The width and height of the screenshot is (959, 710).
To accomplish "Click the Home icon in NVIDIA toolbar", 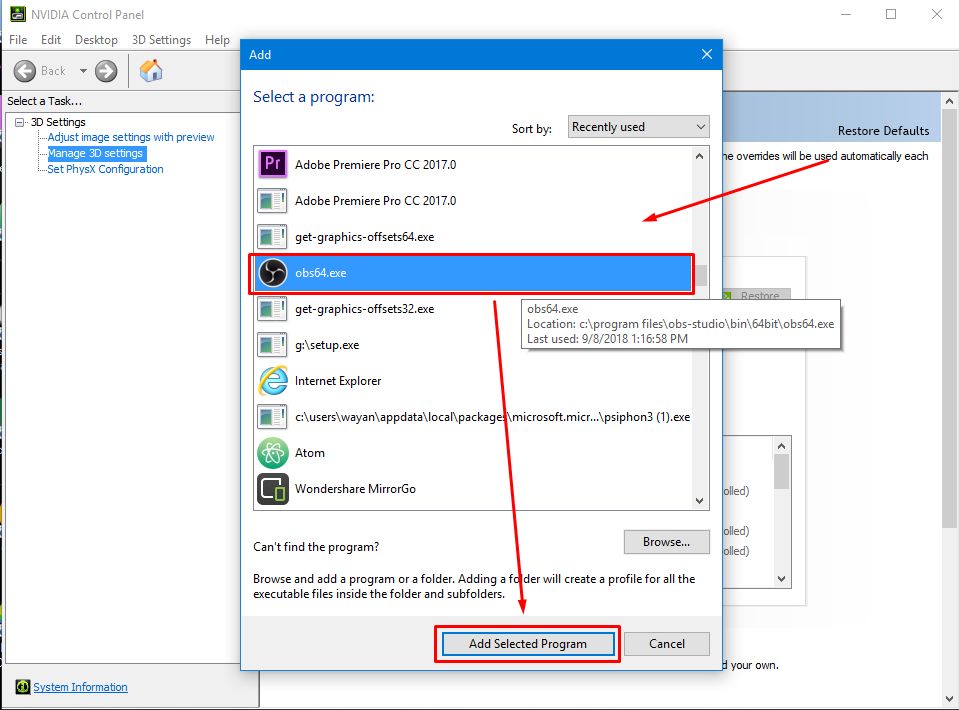I will tap(151, 71).
